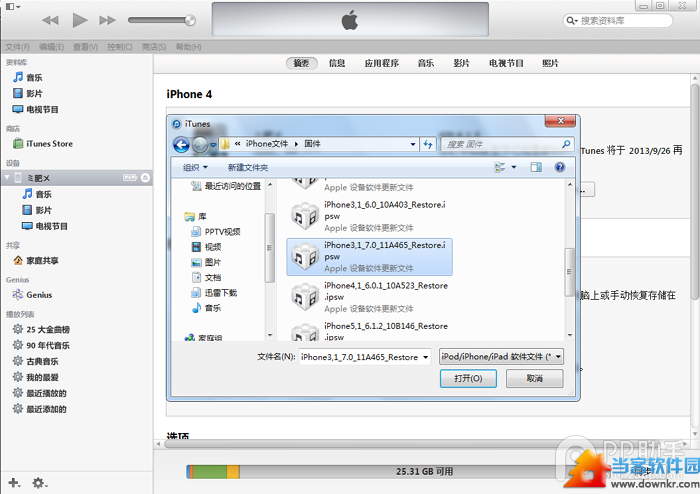Click the refresh folder button
This screenshot has height=494, width=700.
[x=428, y=144]
